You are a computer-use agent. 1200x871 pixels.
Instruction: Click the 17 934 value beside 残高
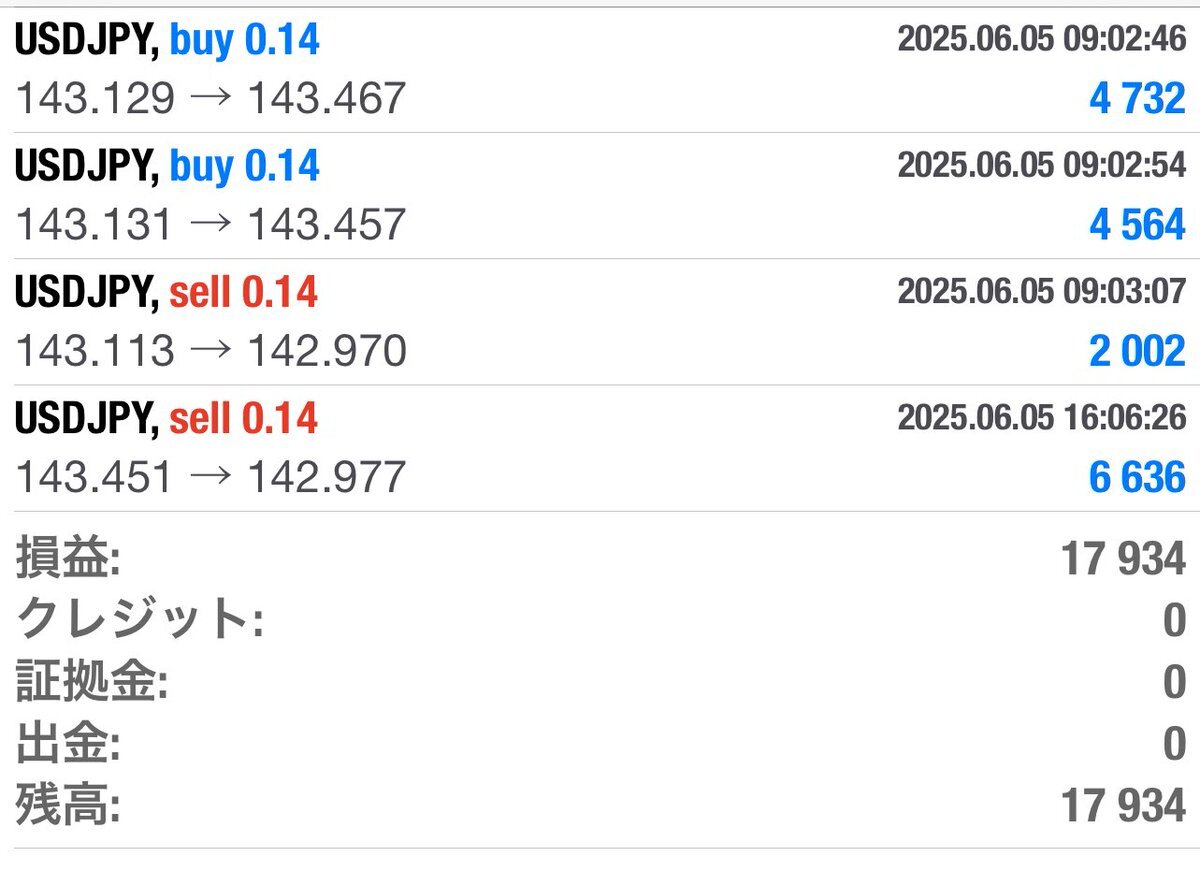point(1123,806)
